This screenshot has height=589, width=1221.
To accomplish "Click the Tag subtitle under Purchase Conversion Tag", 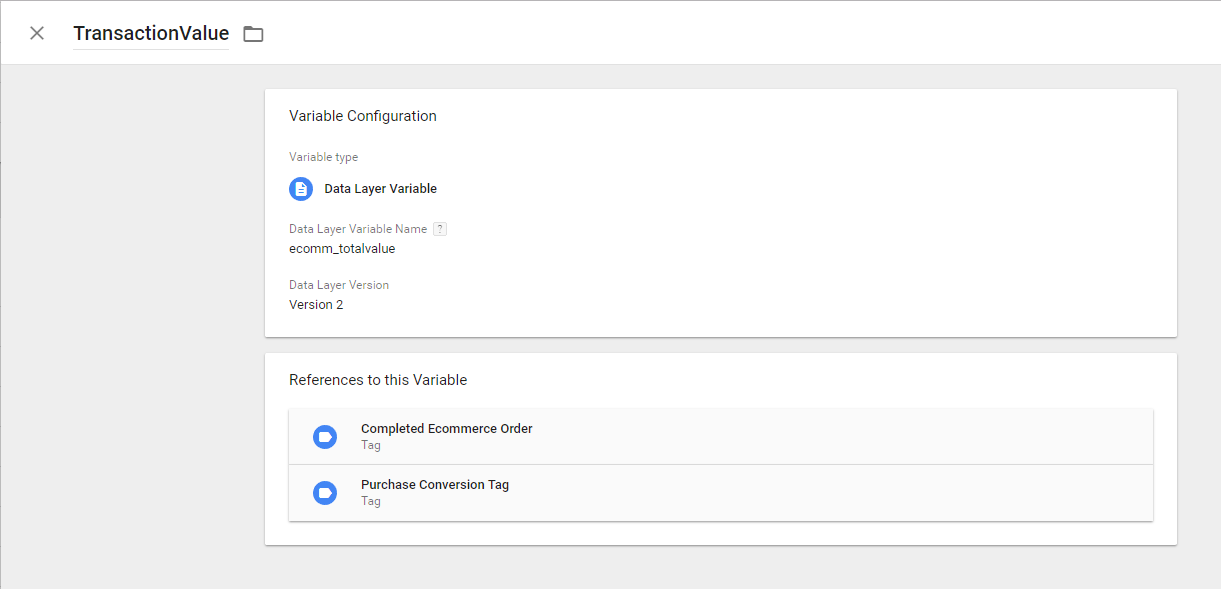I will tap(371, 502).
